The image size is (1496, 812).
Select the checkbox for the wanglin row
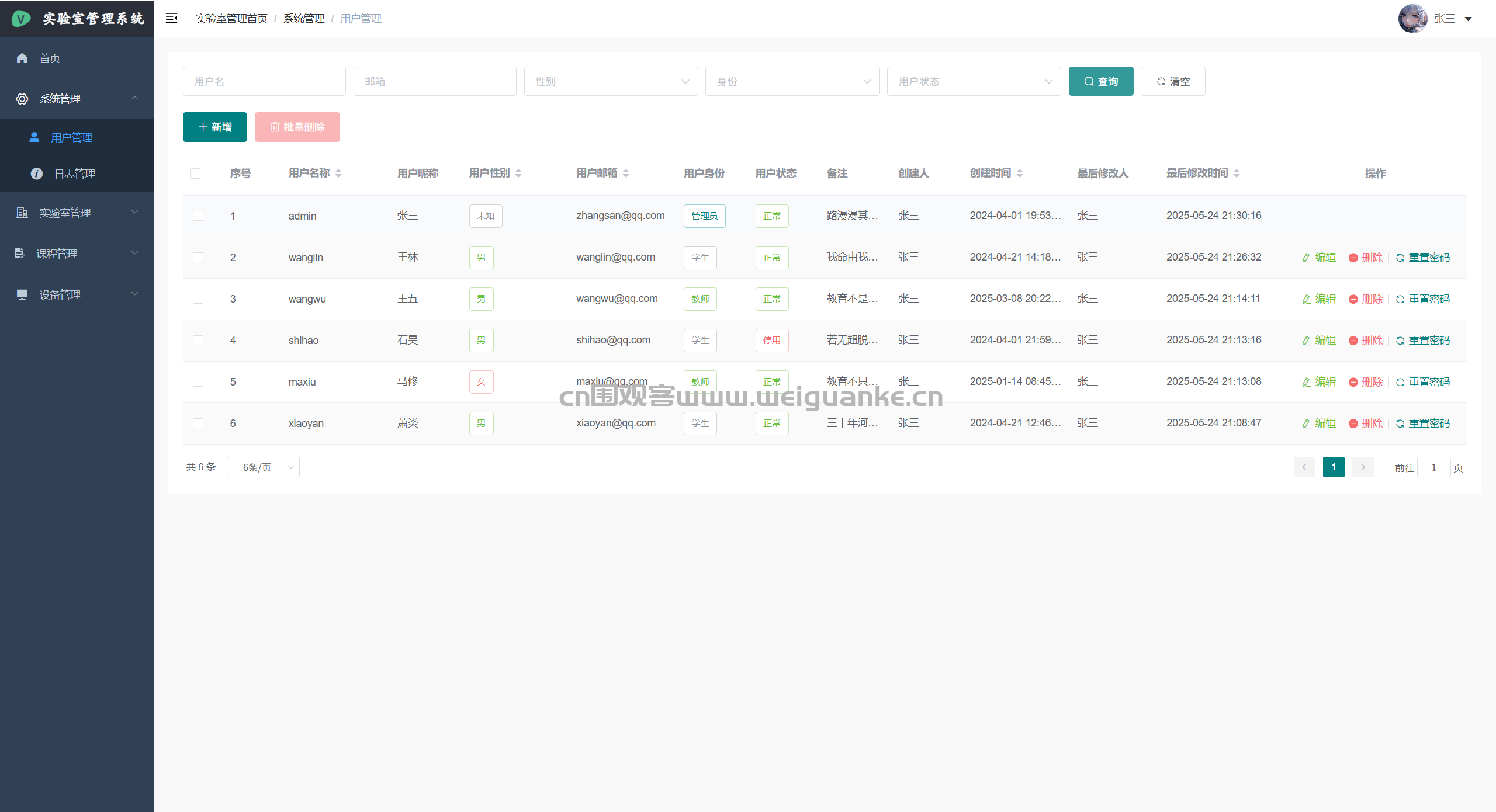pyautogui.click(x=198, y=258)
